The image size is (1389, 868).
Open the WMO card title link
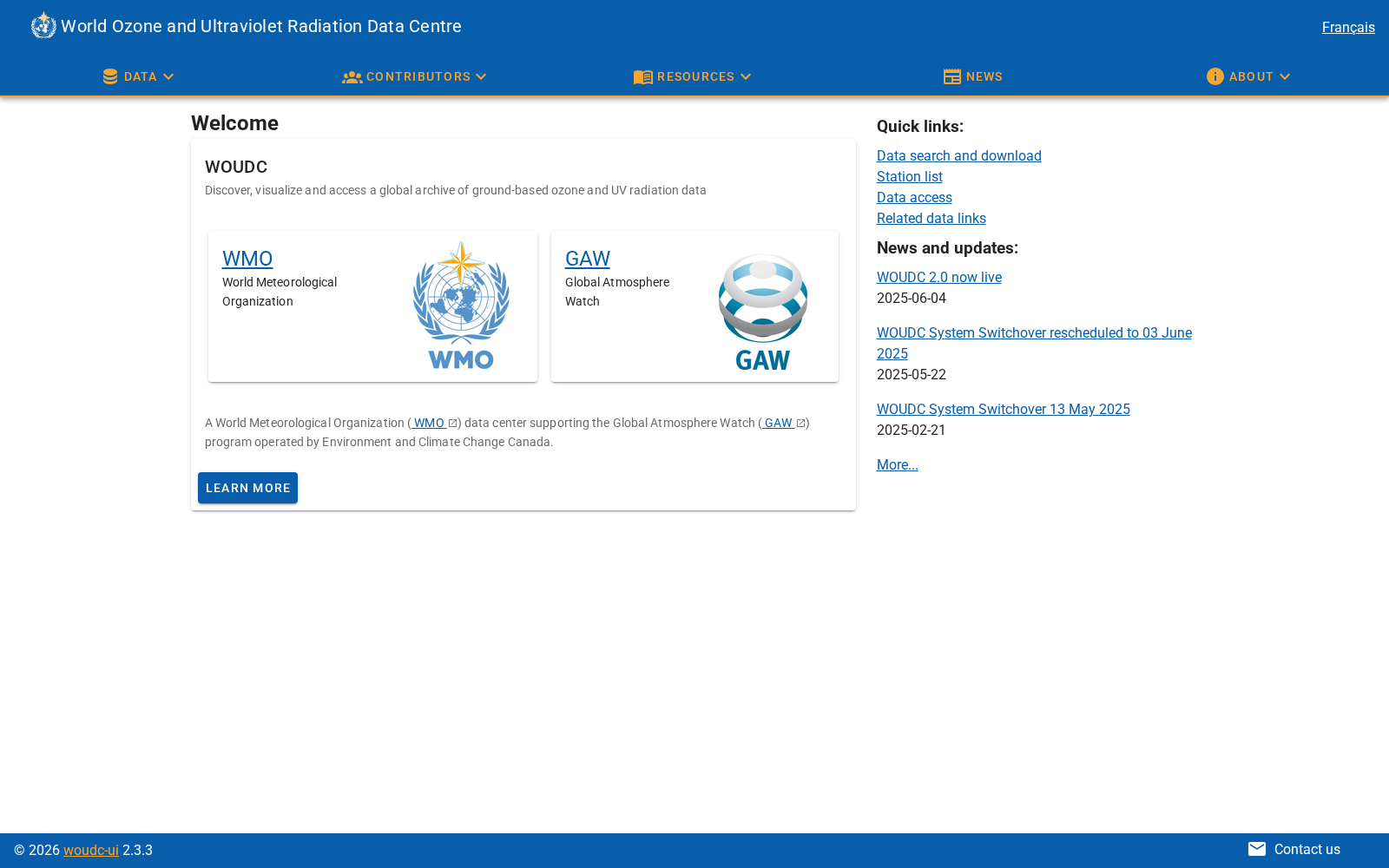click(x=247, y=259)
